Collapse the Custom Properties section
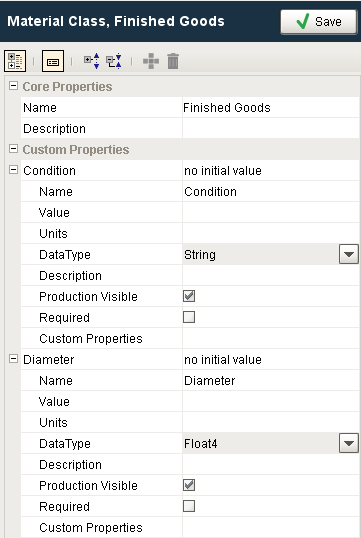 click(13, 149)
